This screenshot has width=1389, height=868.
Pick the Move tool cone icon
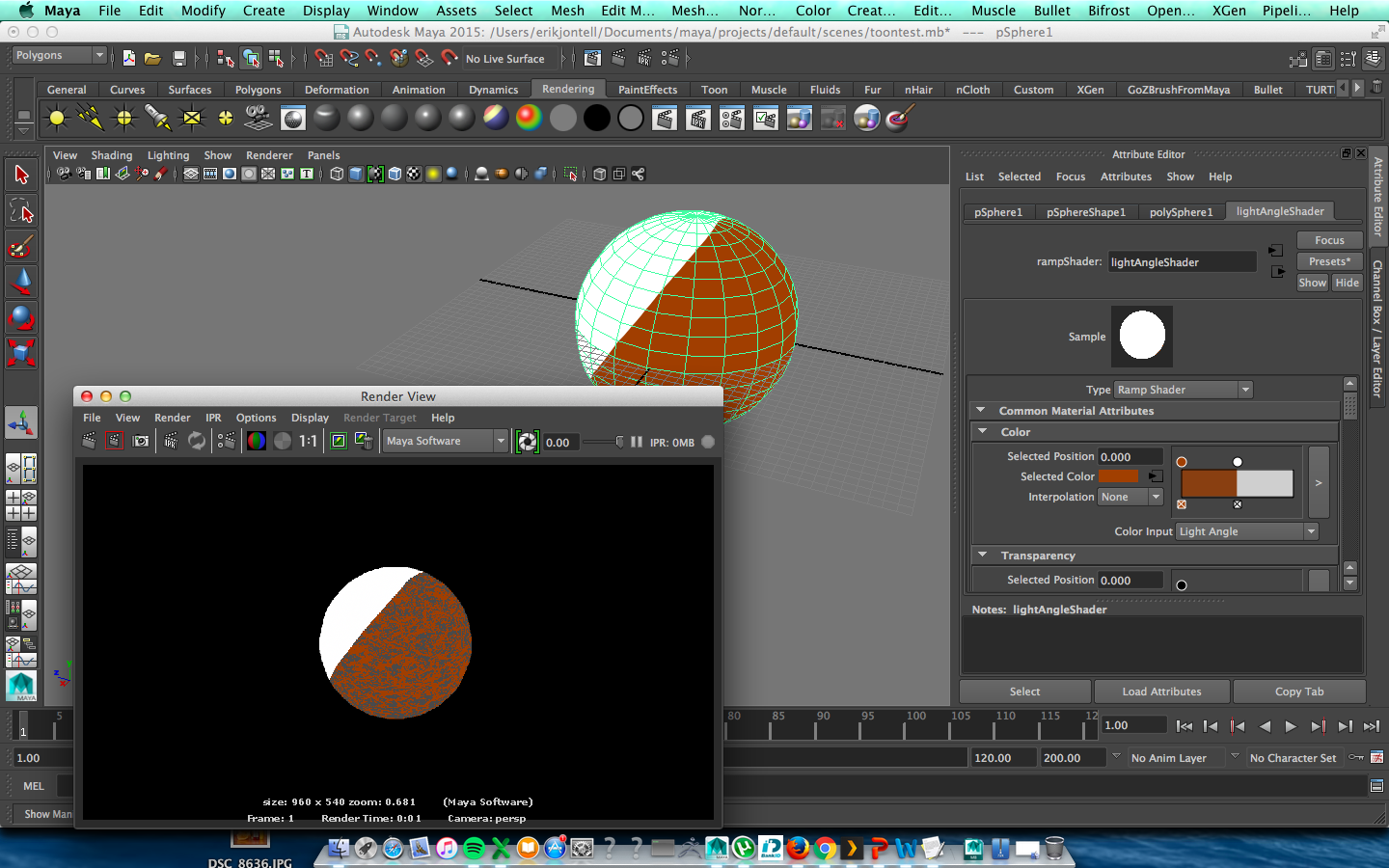[21, 282]
